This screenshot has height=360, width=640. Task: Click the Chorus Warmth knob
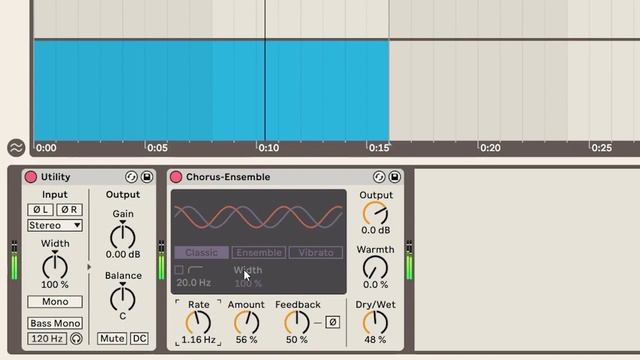[375, 268]
